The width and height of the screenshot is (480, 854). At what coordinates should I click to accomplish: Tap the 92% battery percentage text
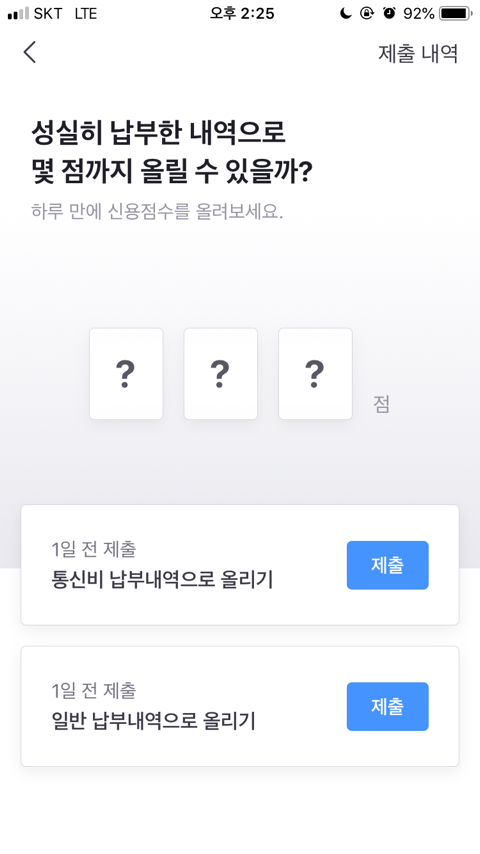[x=418, y=14]
